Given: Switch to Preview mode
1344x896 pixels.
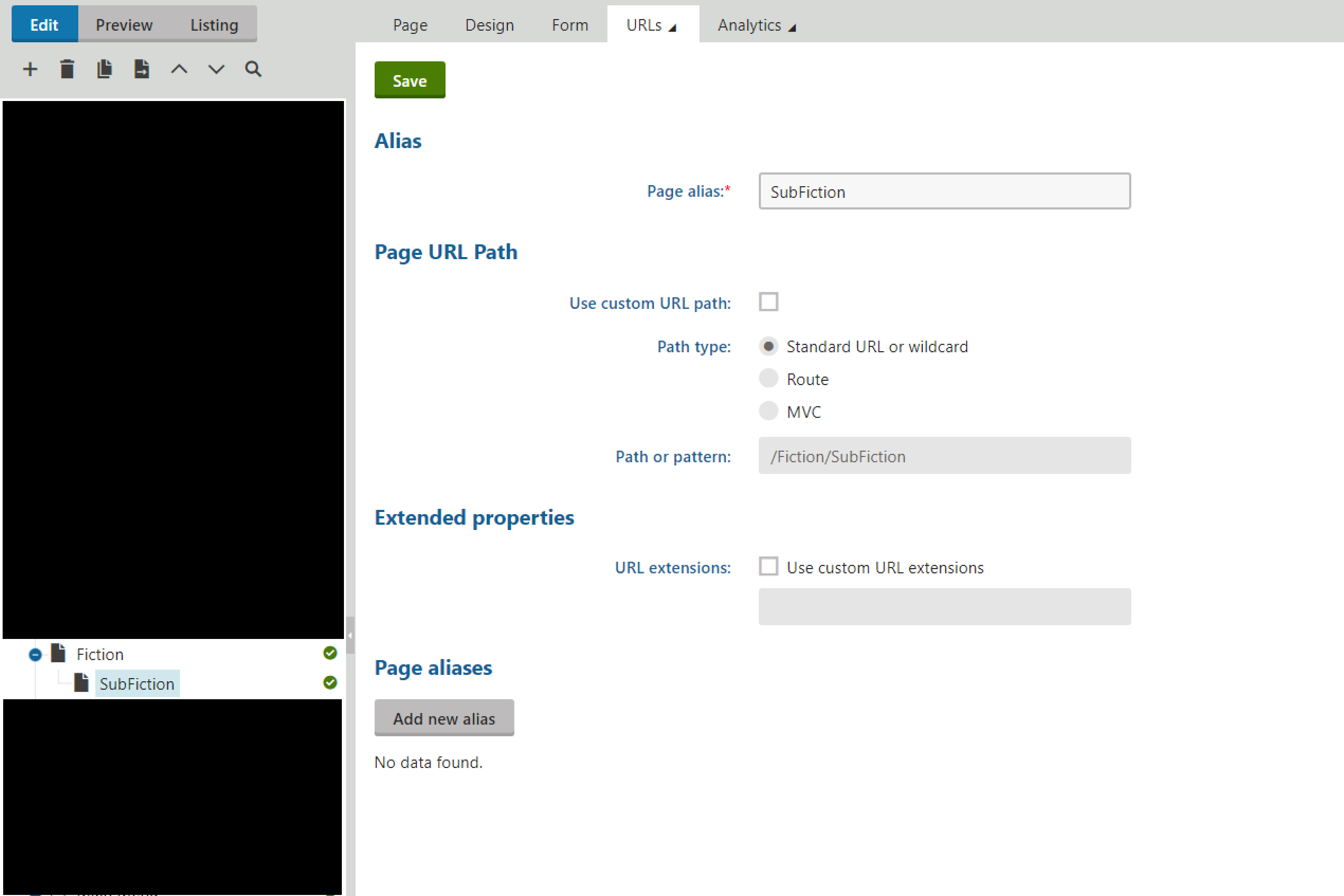Looking at the screenshot, I should click(124, 25).
